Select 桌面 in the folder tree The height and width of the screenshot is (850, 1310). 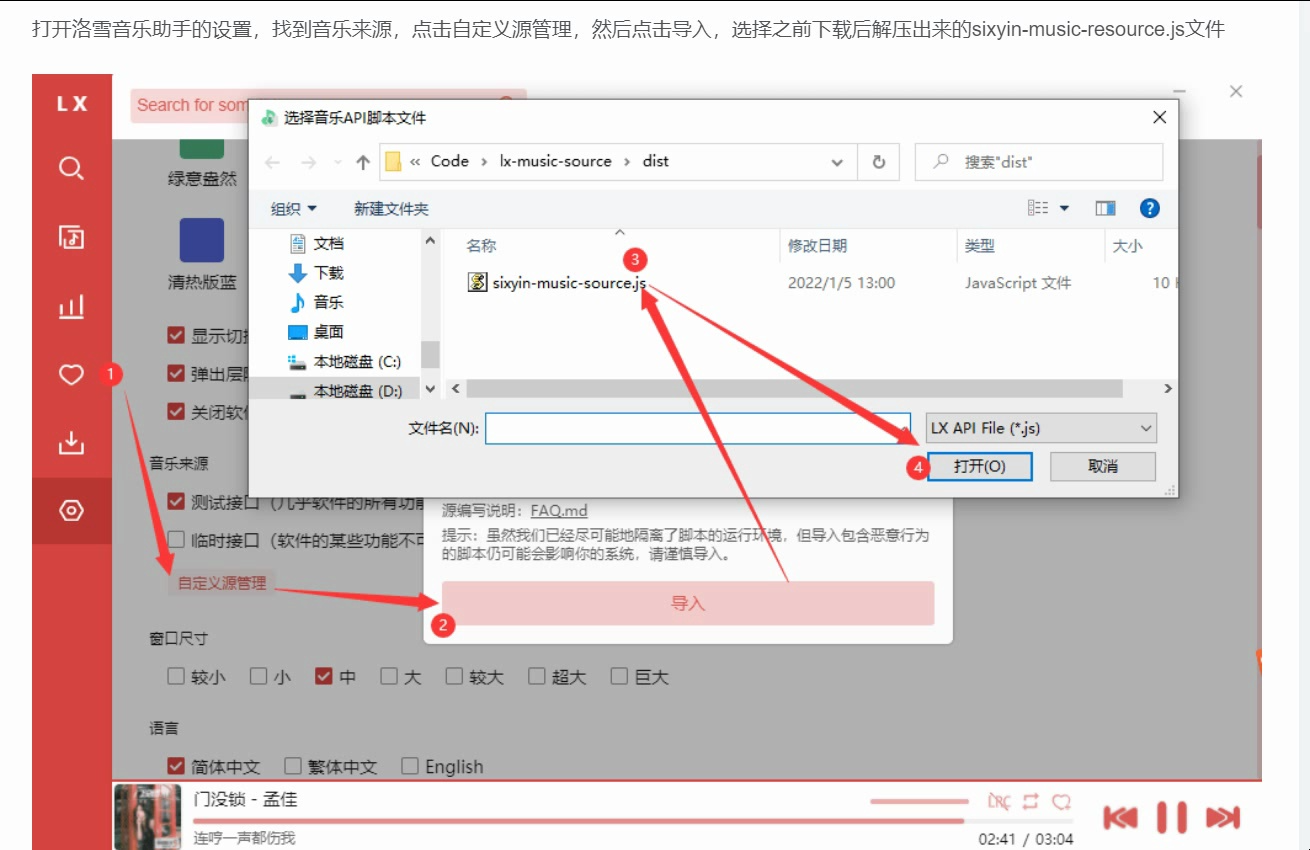pos(316,331)
